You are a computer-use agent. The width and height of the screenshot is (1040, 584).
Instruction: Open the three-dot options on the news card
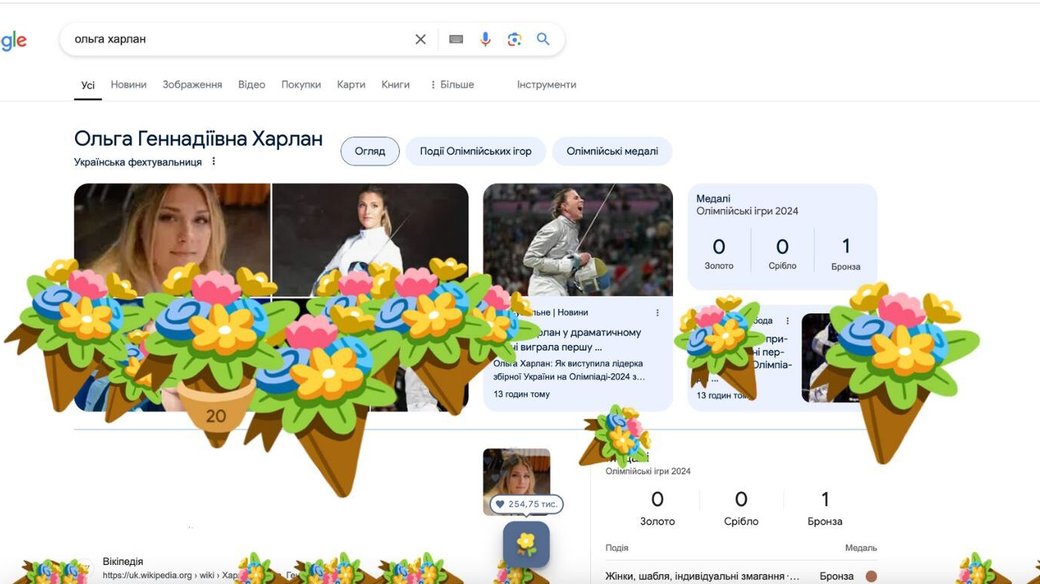pos(657,313)
